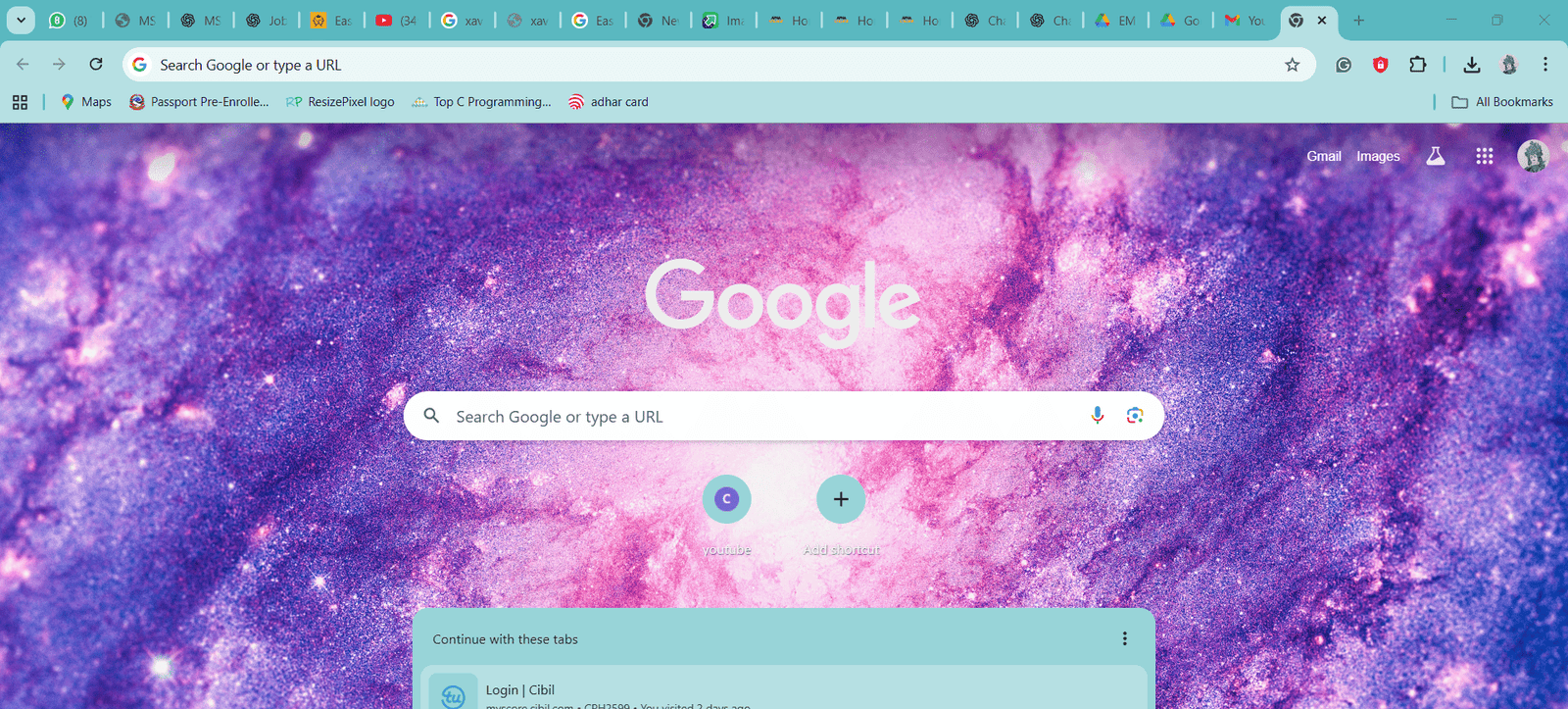This screenshot has width=1568, height=709.
Task: Open the Extensions puzzle-piece menu
Action: 1417,65
